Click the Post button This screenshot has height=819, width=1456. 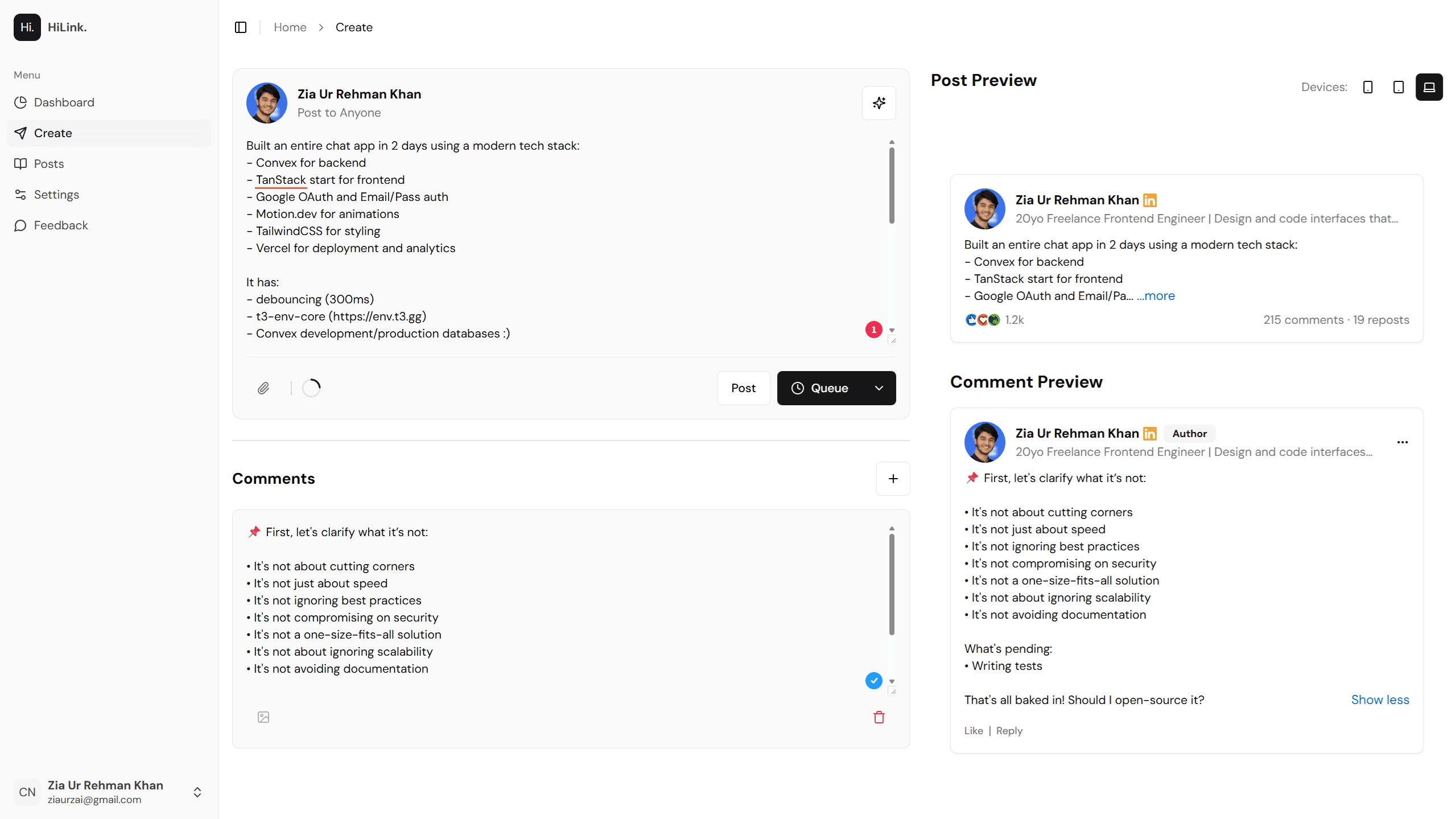click(x=743, y=388)
